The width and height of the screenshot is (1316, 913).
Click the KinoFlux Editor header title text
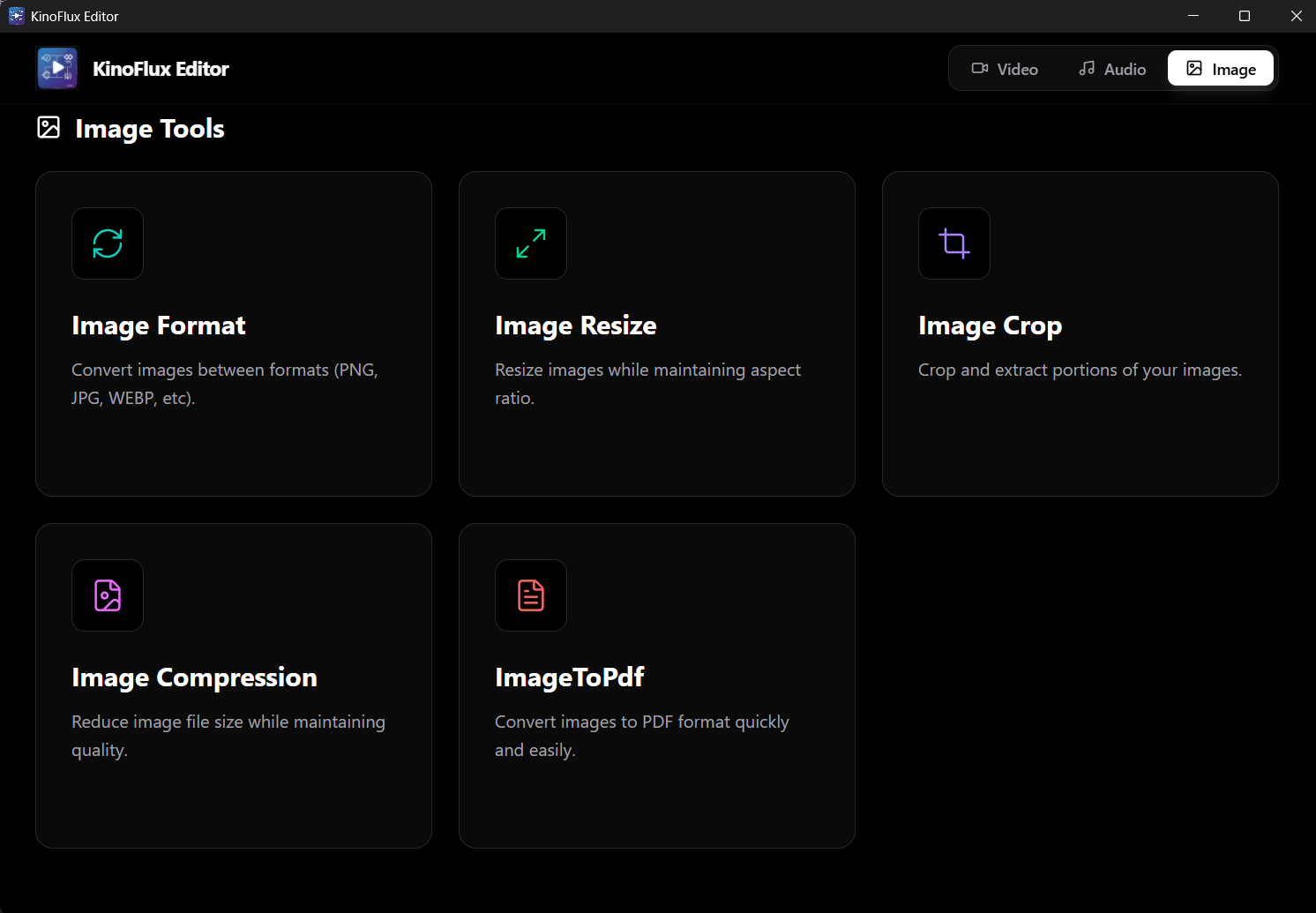(161, 69)
